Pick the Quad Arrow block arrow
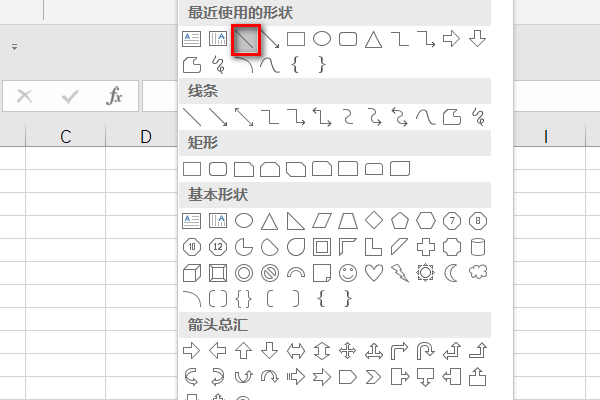The width and height of the screenshot is (600, 400). [x=348, y=351]
